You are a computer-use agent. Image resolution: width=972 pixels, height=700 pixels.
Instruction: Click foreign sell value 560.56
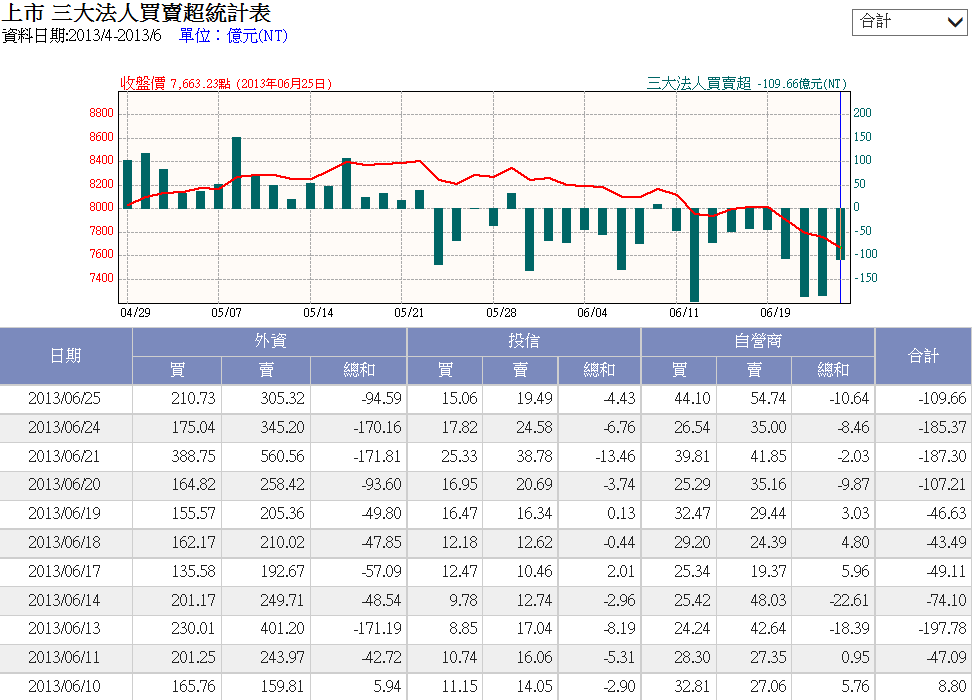tap(282, 456)
